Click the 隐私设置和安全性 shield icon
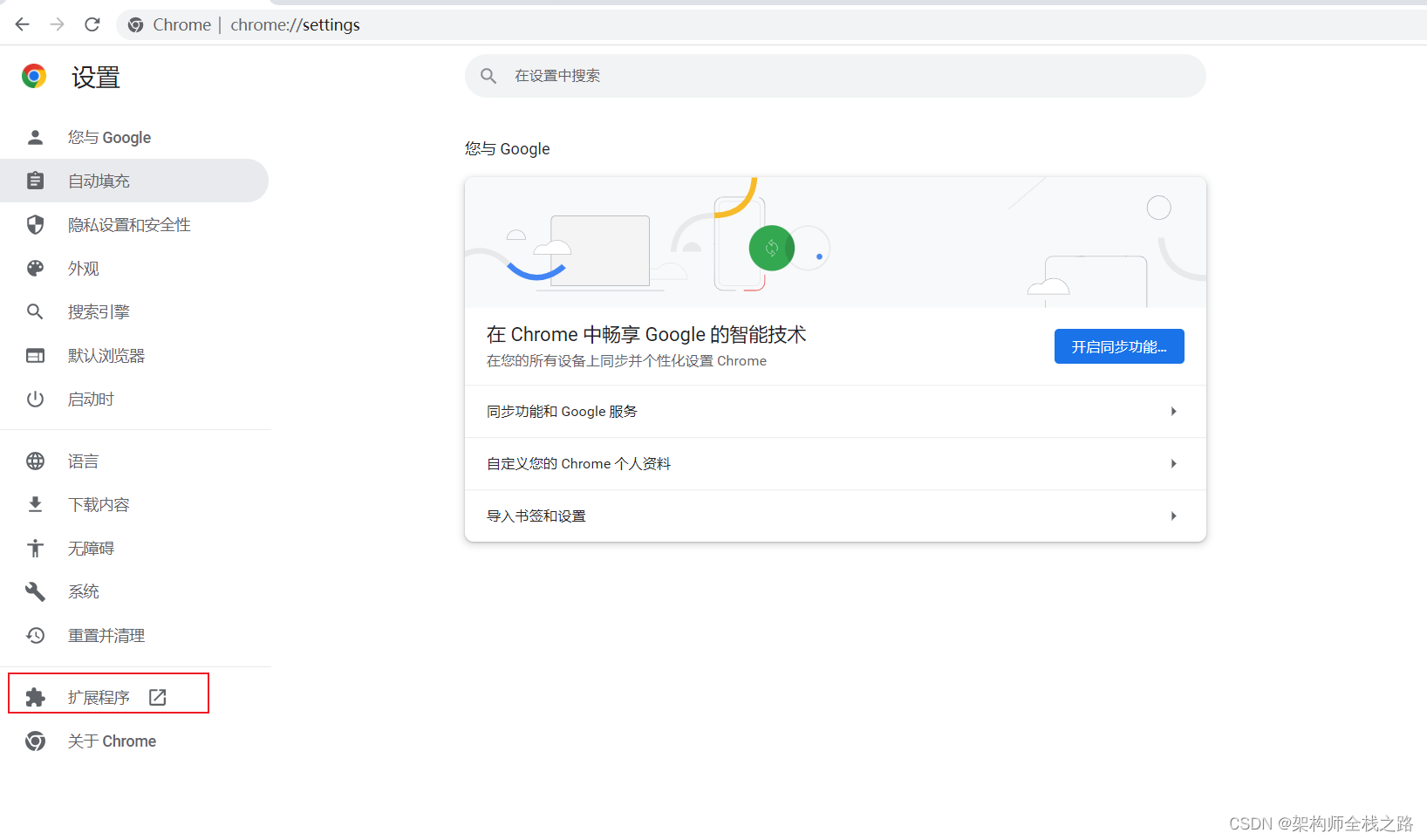This screenshot has width=1427, height=840. pyautogui.click(x=35, y=224)
